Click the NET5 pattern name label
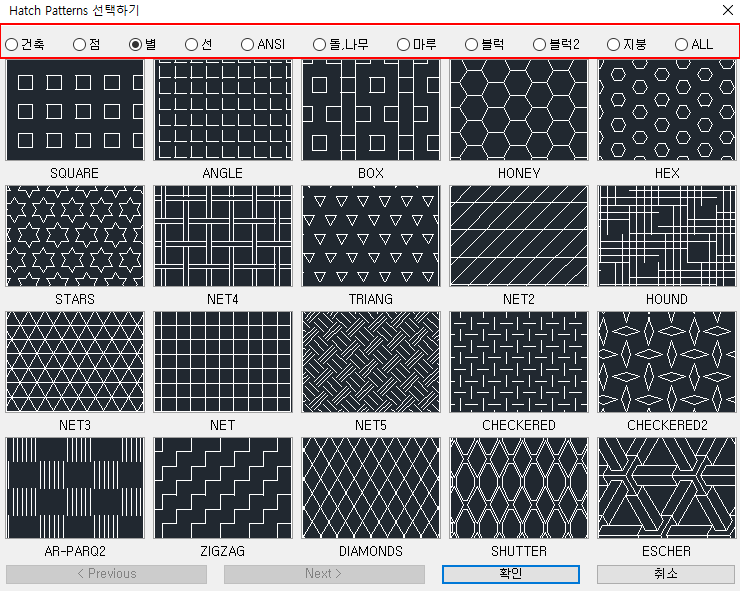 [x=371, y=425]
